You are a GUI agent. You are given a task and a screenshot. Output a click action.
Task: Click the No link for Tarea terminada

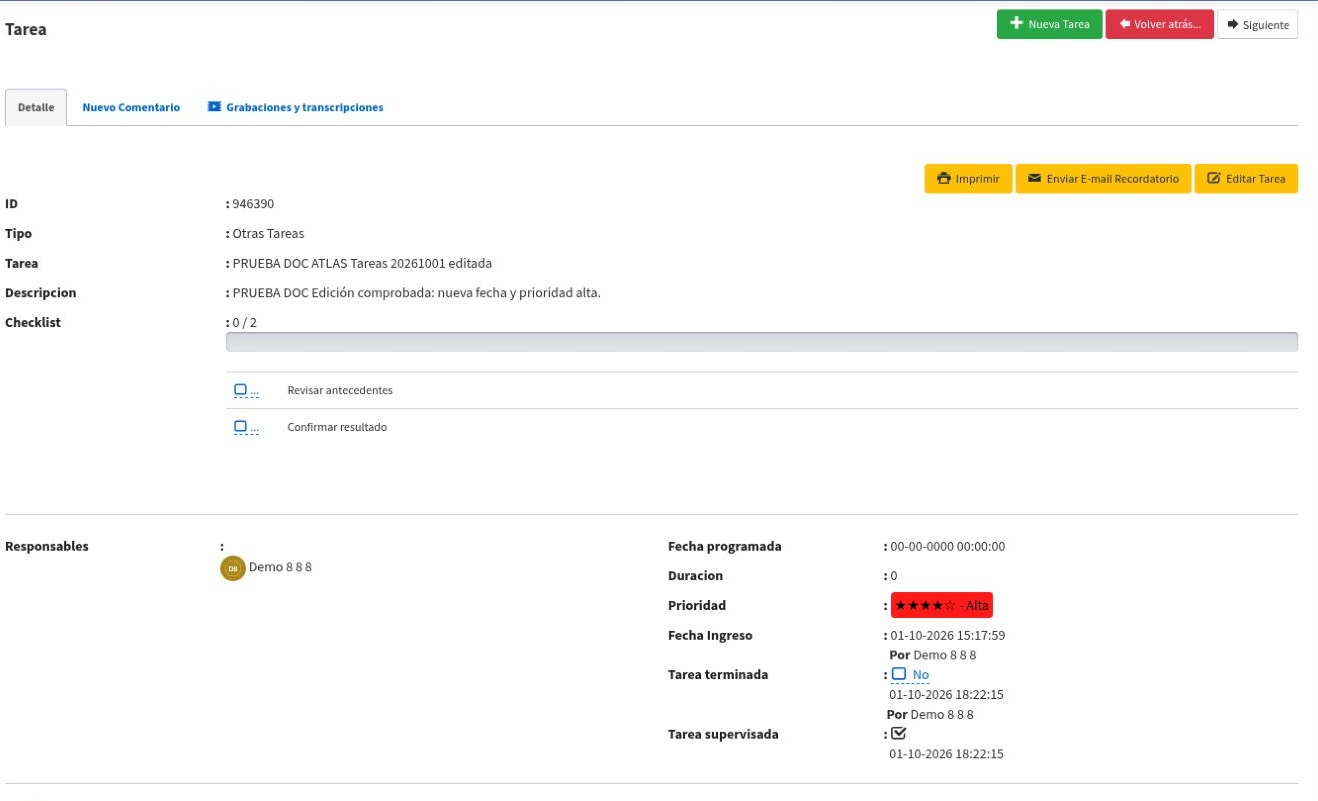pos(920,675)
